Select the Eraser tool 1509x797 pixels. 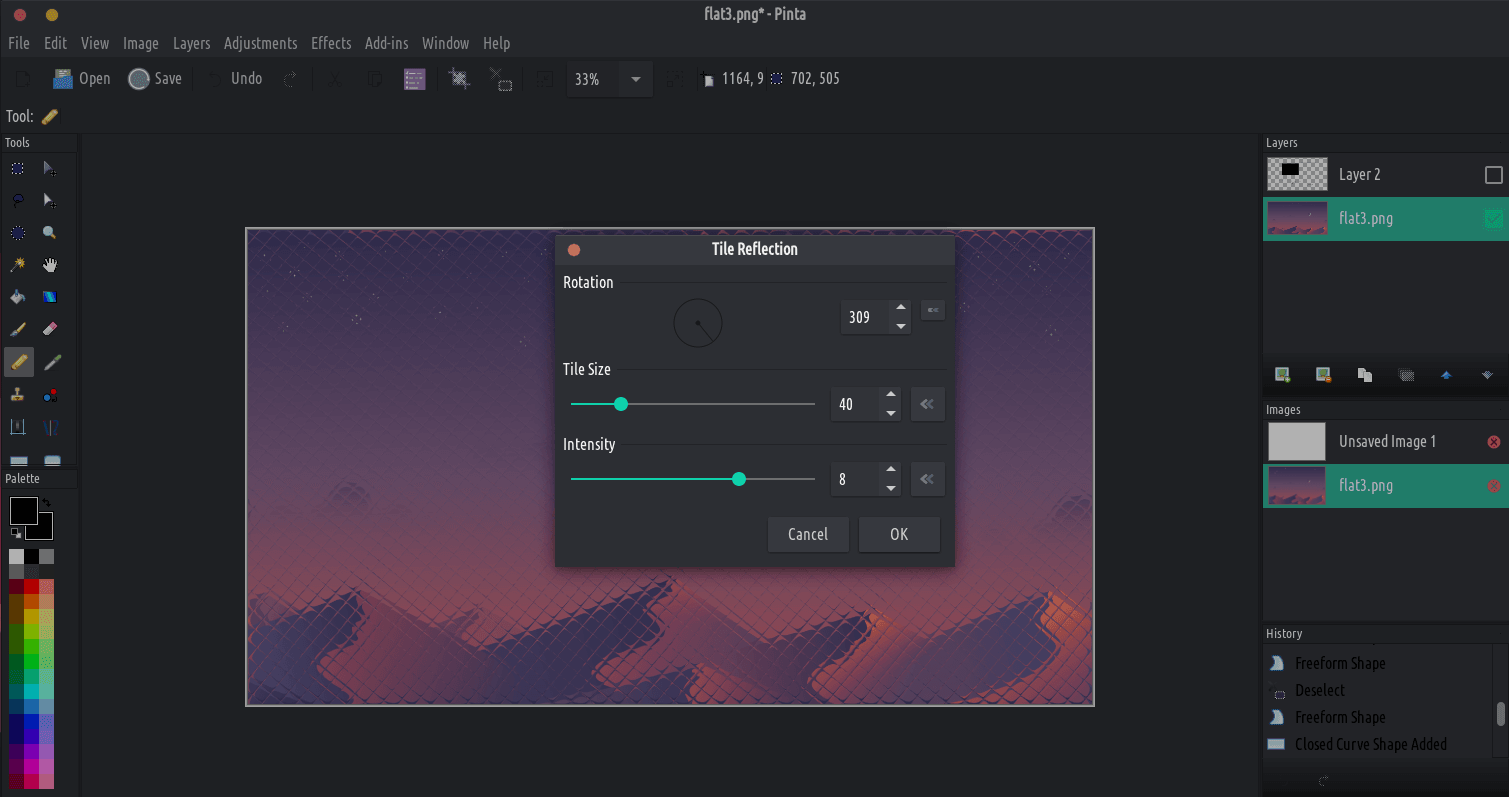[50, 329]
